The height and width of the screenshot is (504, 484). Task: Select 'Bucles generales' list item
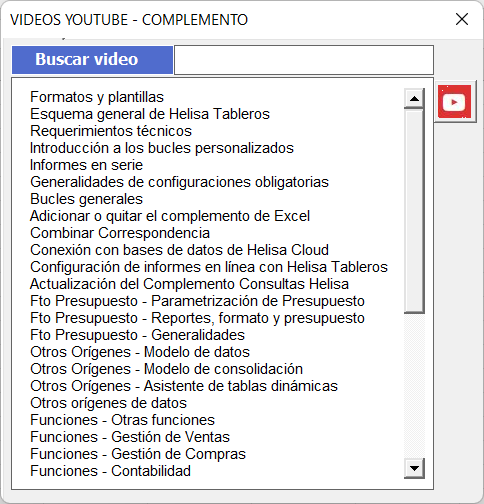coord(86,199)
